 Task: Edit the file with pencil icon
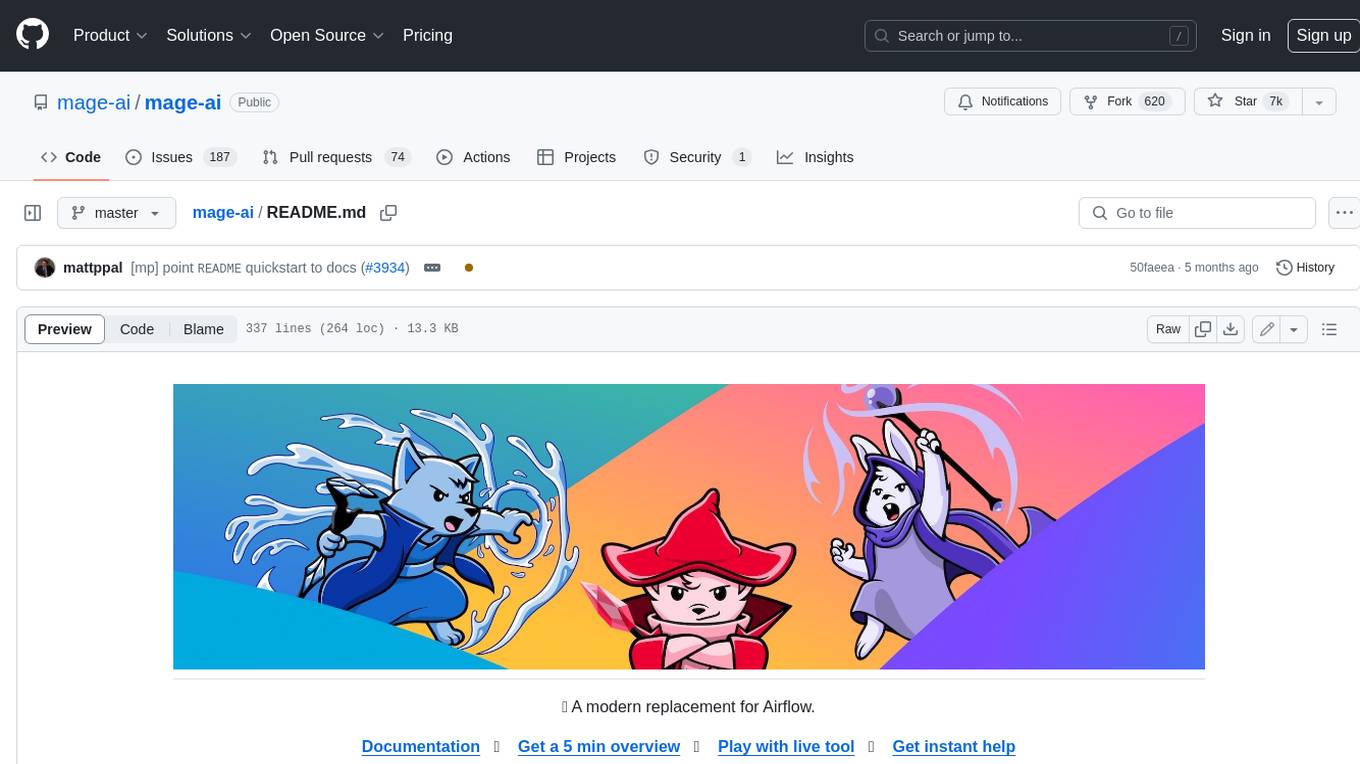click(x=1267, y=329)
